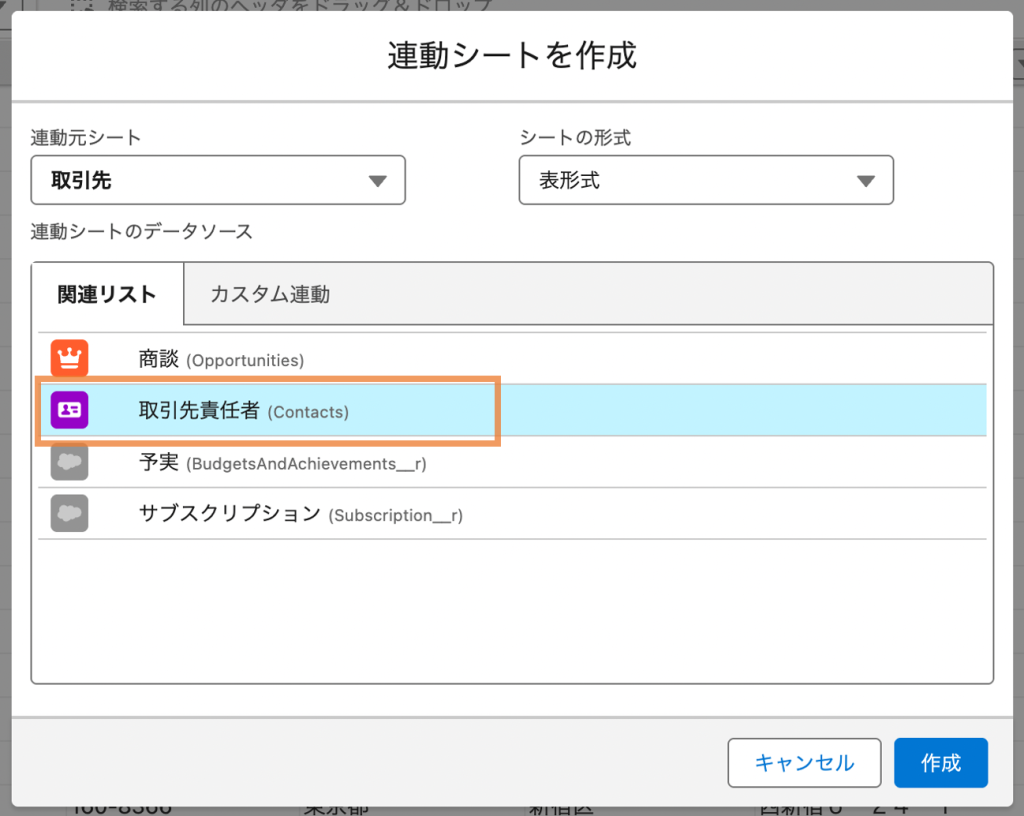
Task: Click the cloud icon next to サブスクリプション
Action: (x=70, y=514)
